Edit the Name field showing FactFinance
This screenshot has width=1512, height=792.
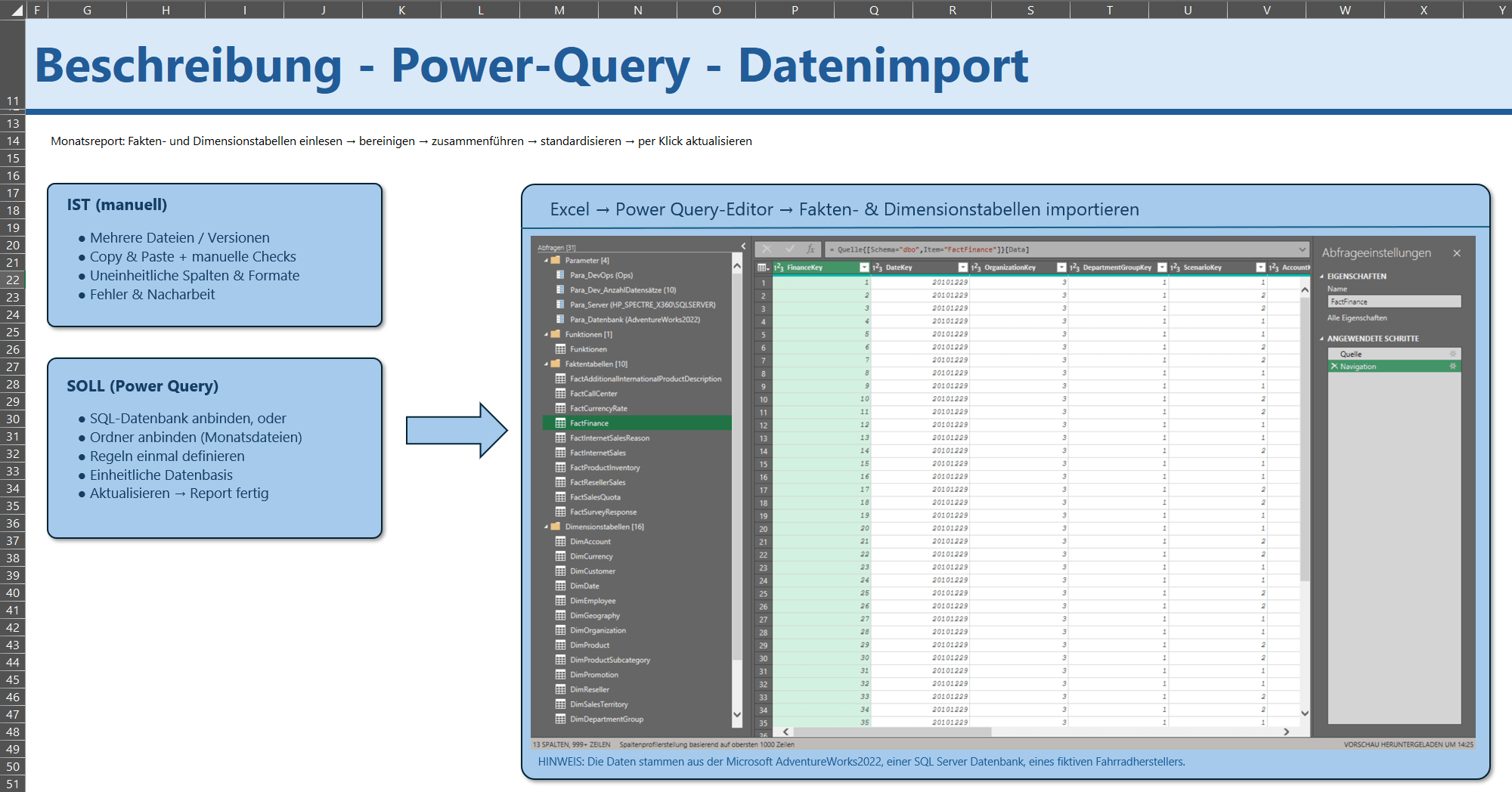pos(1393,302)
